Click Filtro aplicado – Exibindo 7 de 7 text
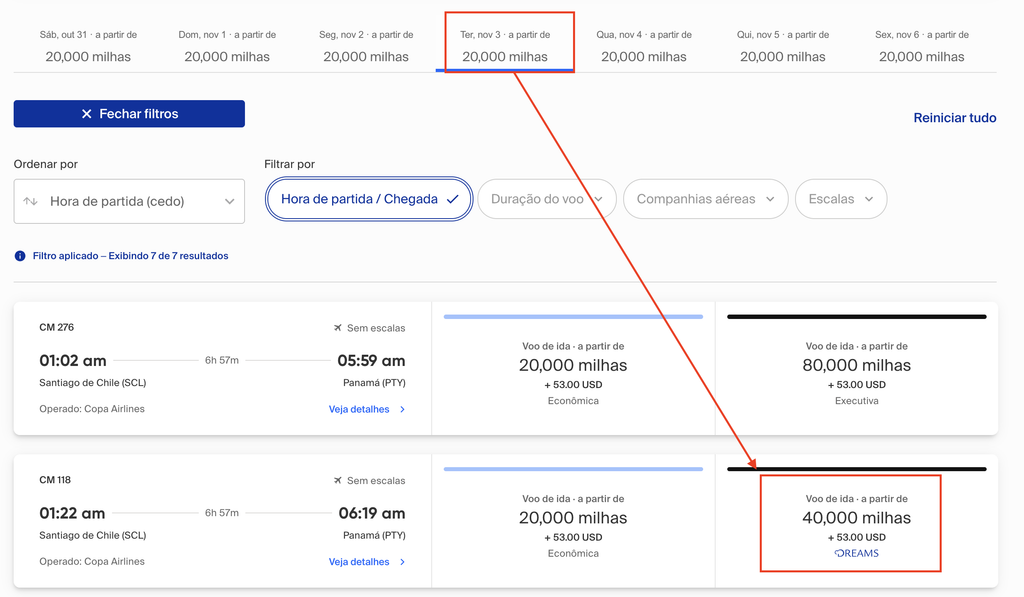The image size is (1024, 597). tap(131, 256)
